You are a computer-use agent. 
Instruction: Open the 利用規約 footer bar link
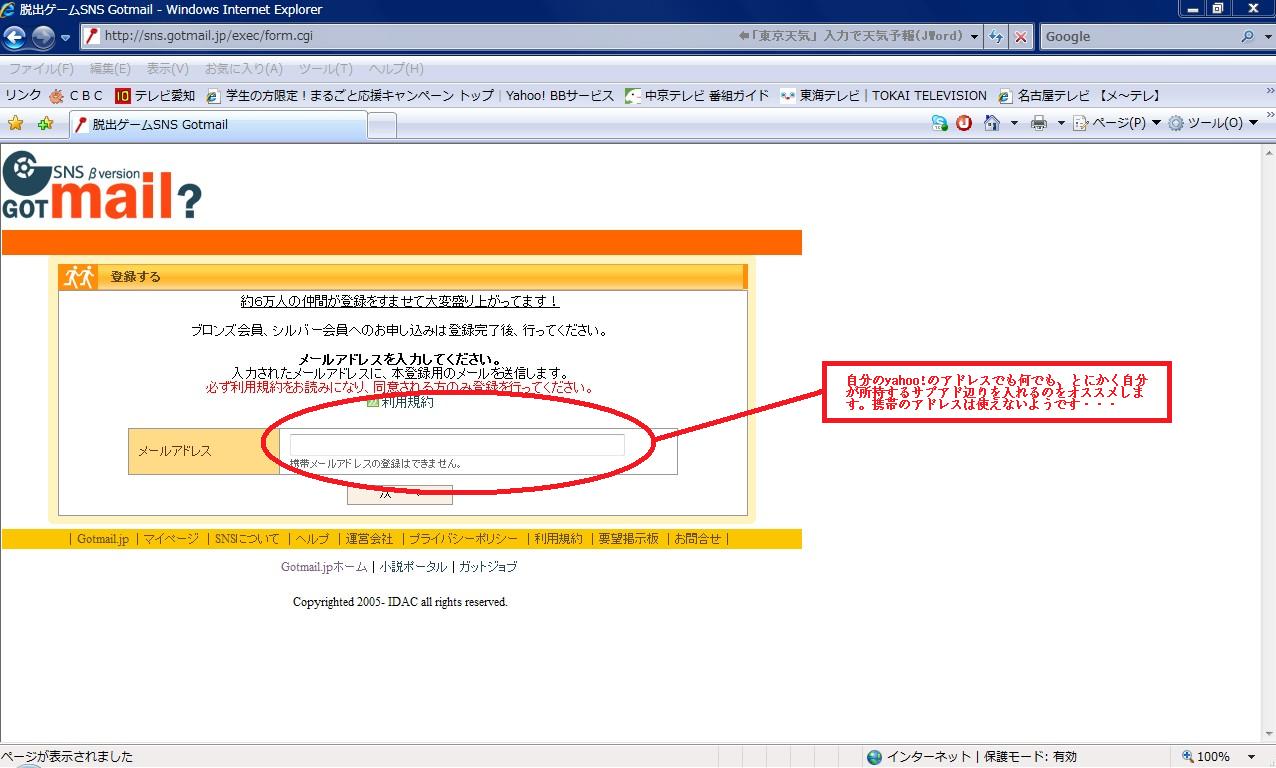coord(558,539)
